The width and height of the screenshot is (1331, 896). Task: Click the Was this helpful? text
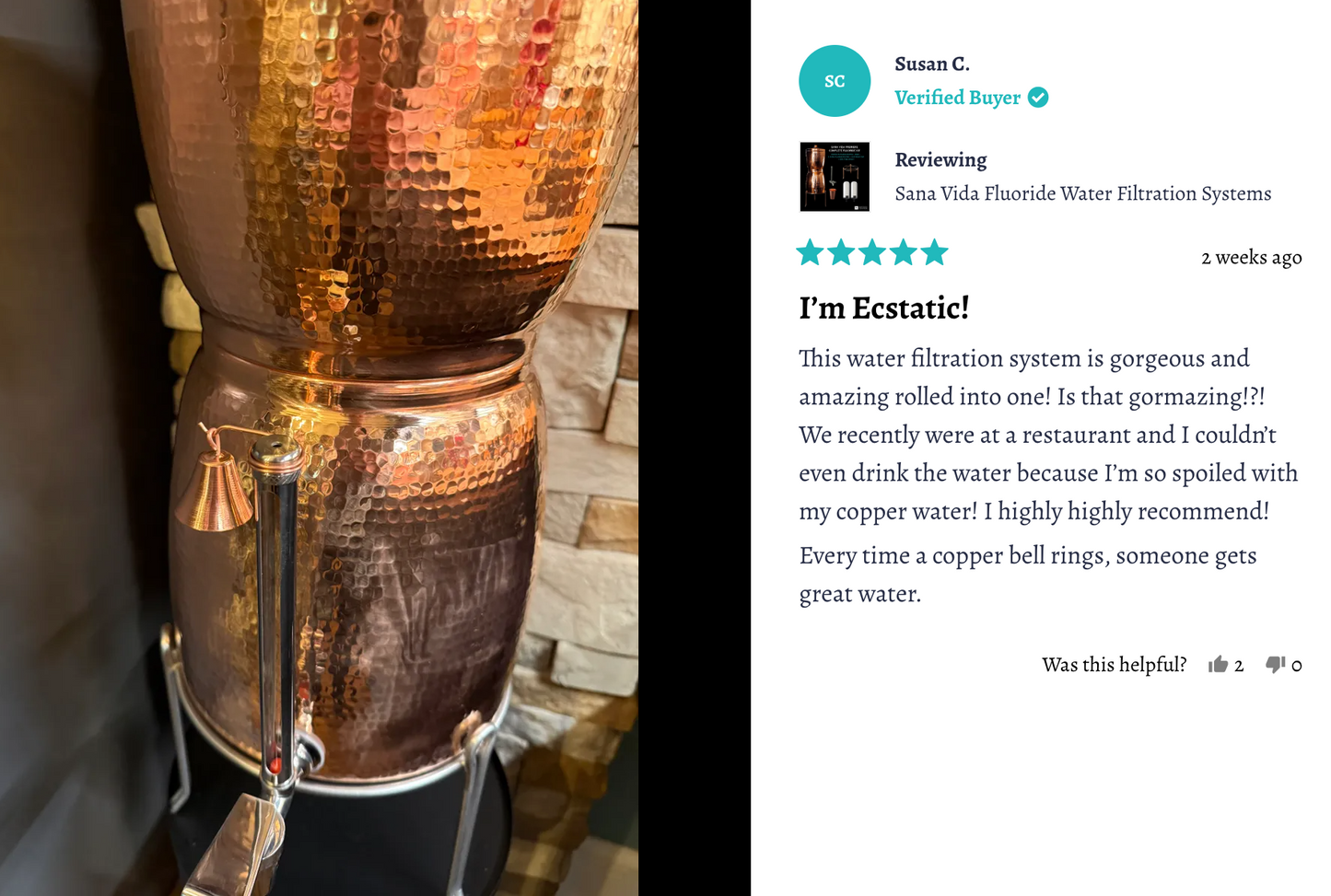point(1115,665)
